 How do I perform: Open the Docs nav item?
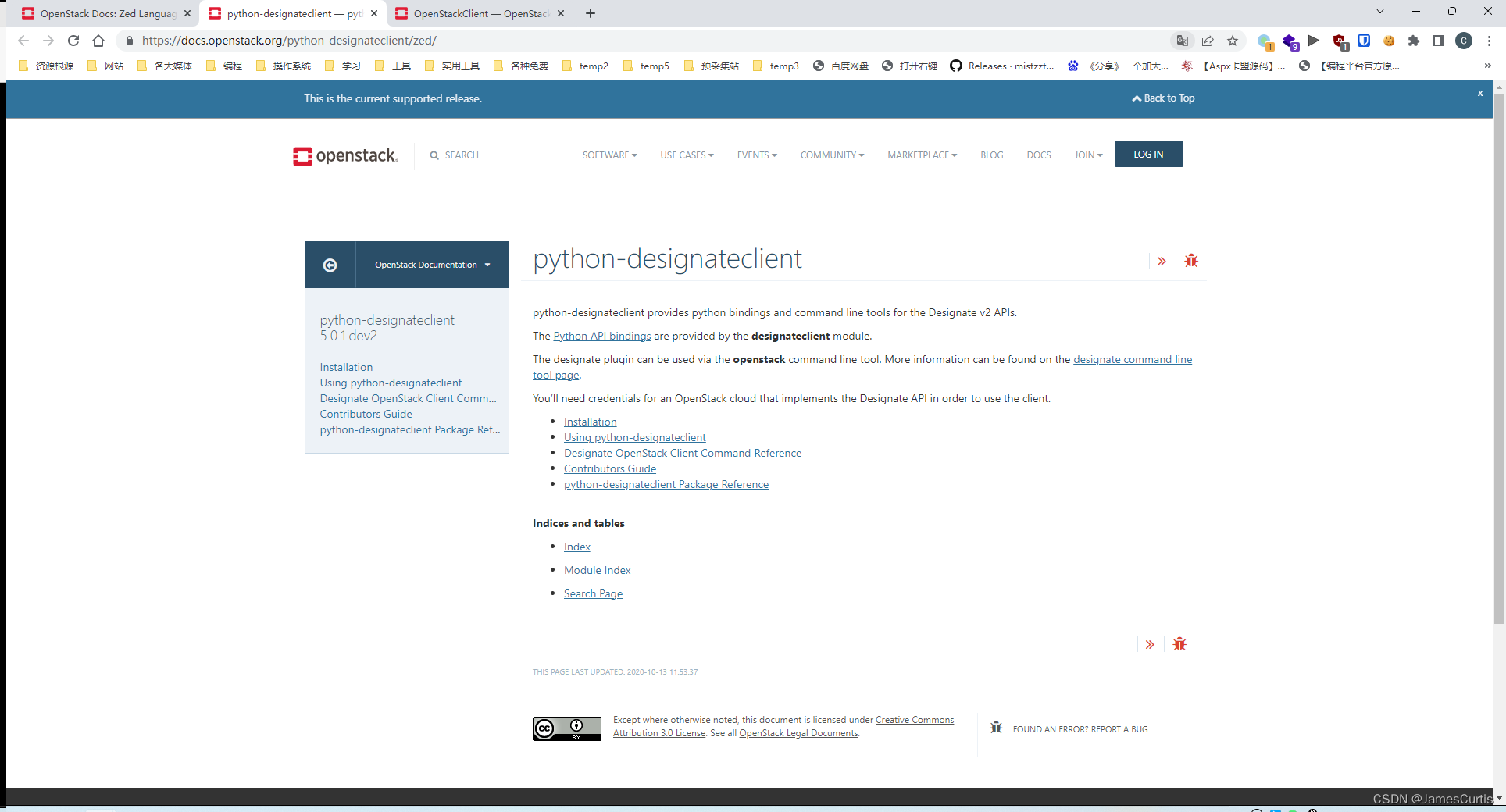pos(1039,155)
